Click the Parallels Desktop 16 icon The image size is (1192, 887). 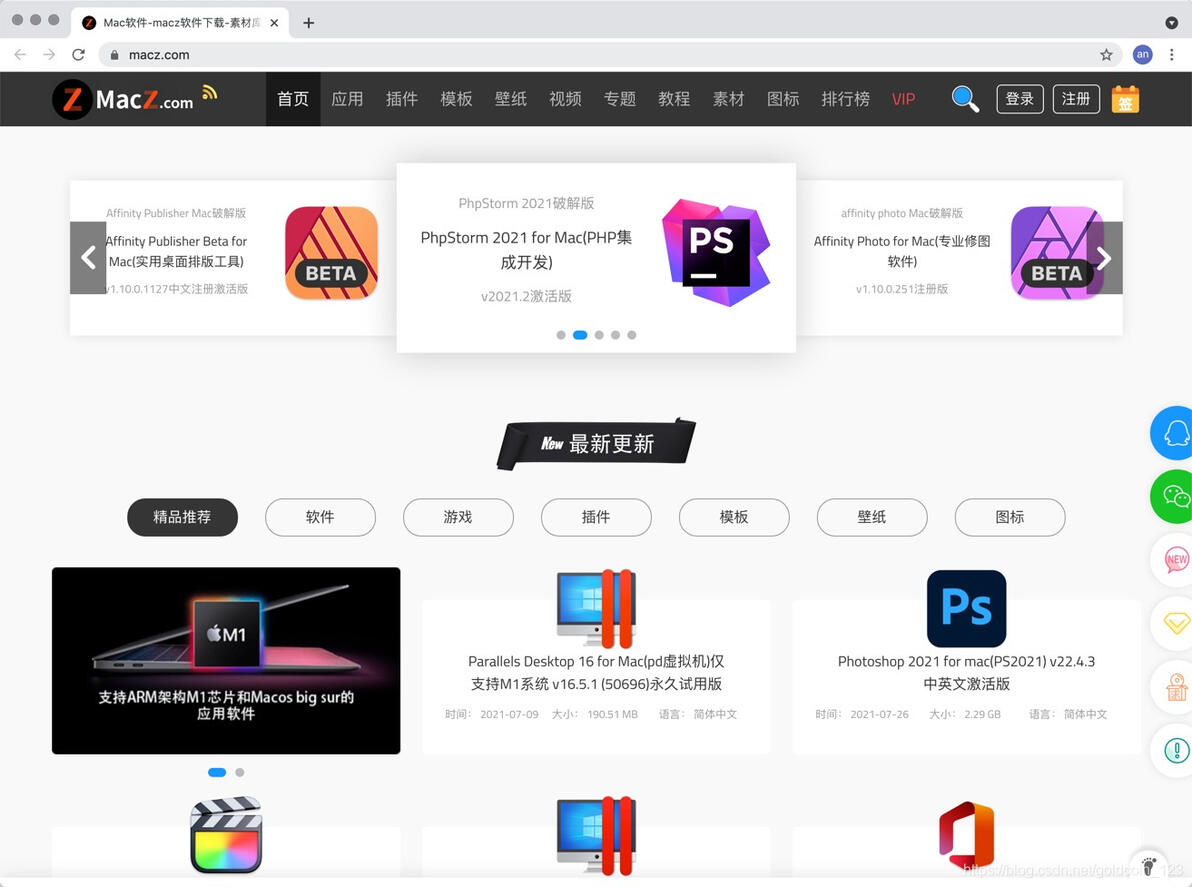coord(596,608)
